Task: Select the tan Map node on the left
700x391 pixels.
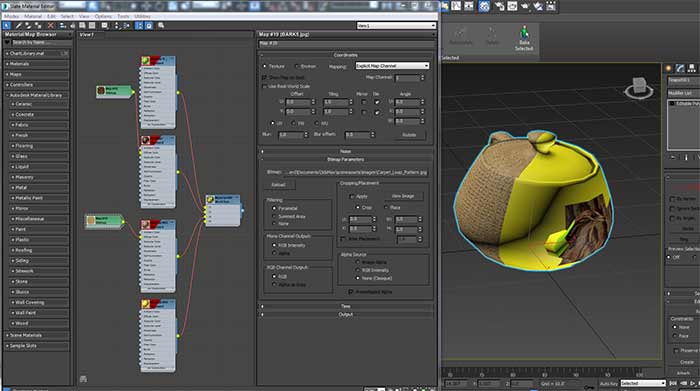Action: (104, 220)
